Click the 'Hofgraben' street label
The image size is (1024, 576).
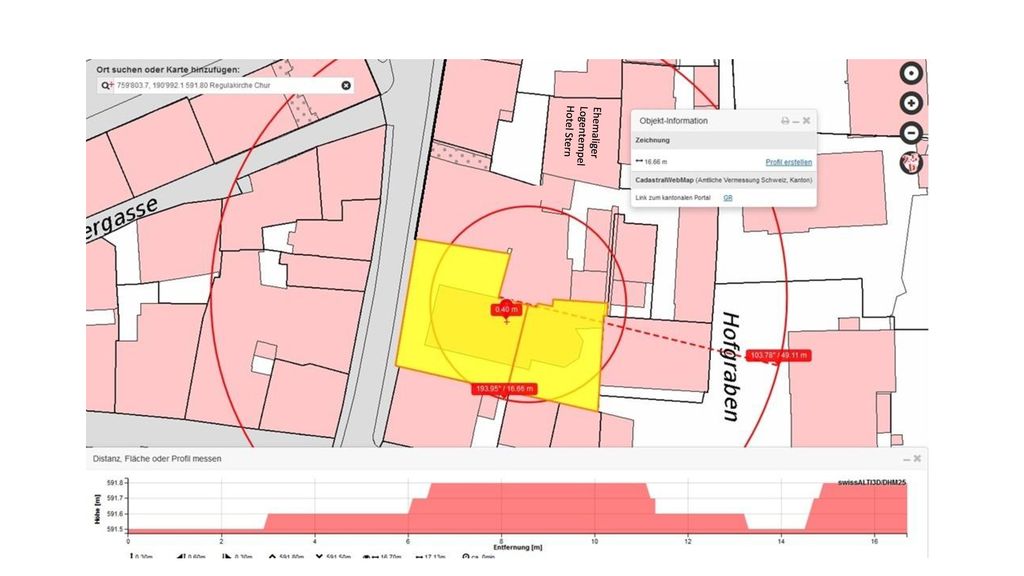pos(730,367)
